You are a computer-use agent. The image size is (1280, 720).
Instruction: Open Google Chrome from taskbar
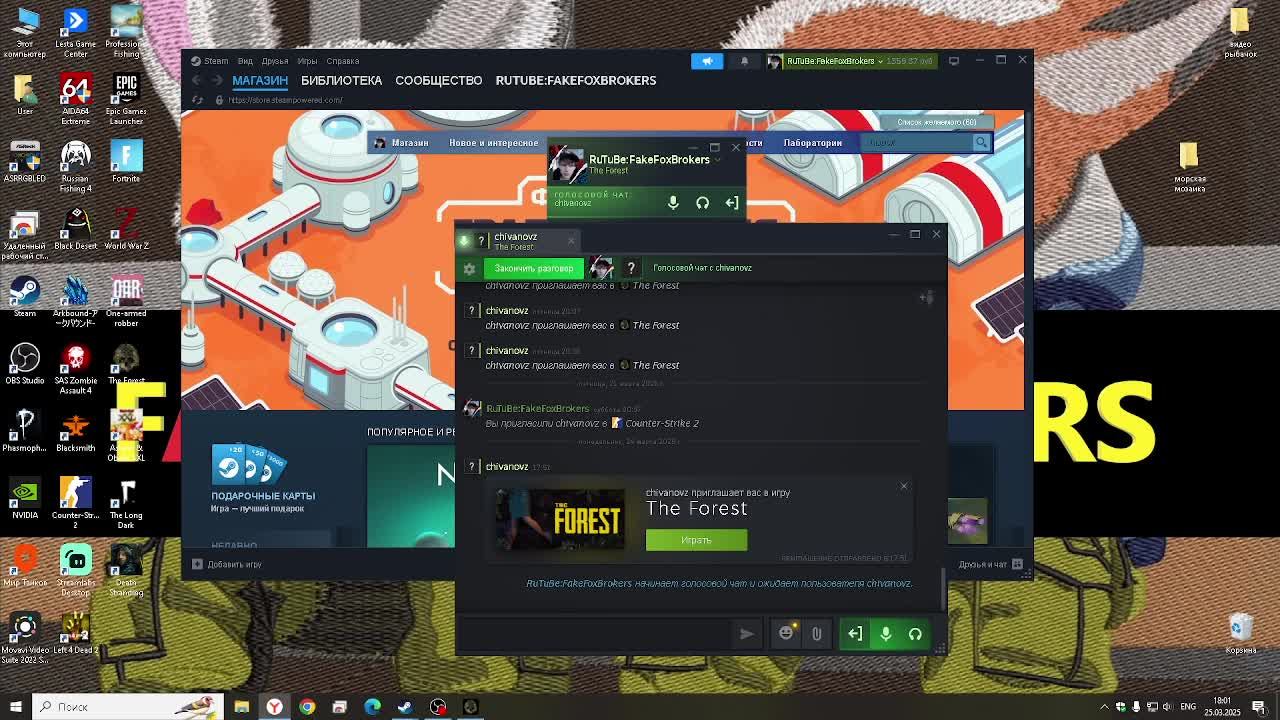pos(307,707)
